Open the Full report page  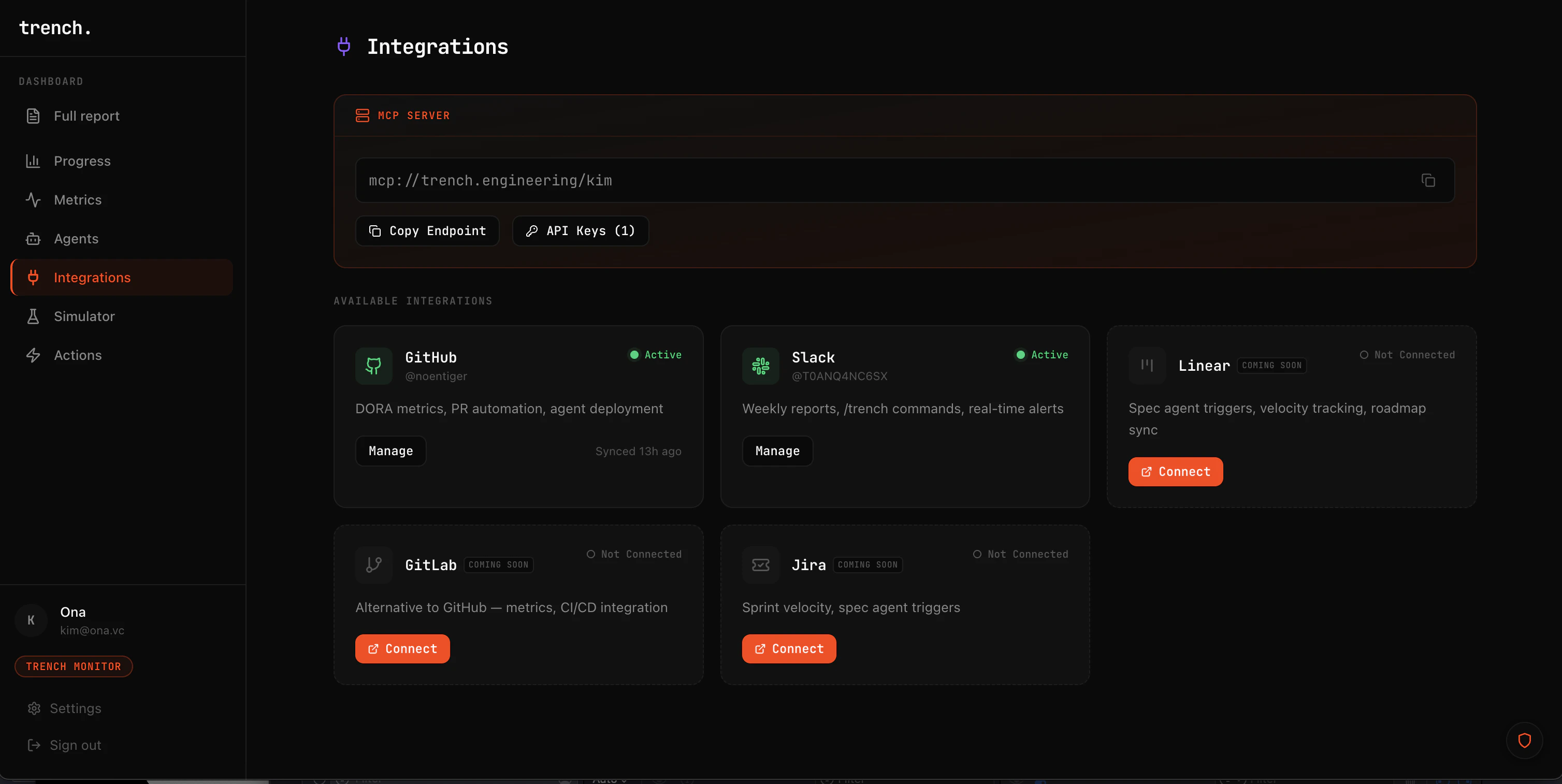pyautogui.click(x=86, y=116)
